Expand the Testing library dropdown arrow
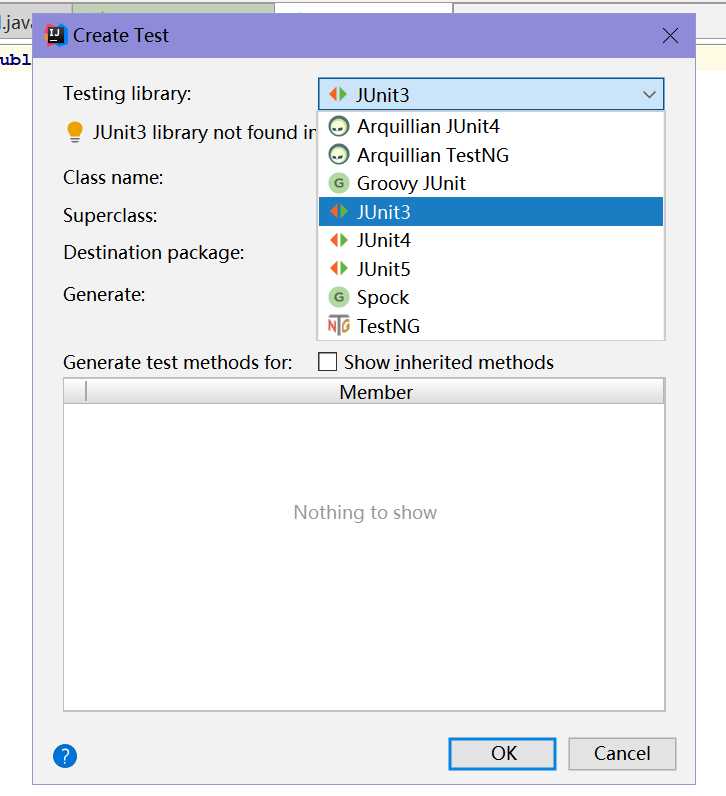Screen dimensions: 726x796 pyautogui.click(x=649, y=94)
